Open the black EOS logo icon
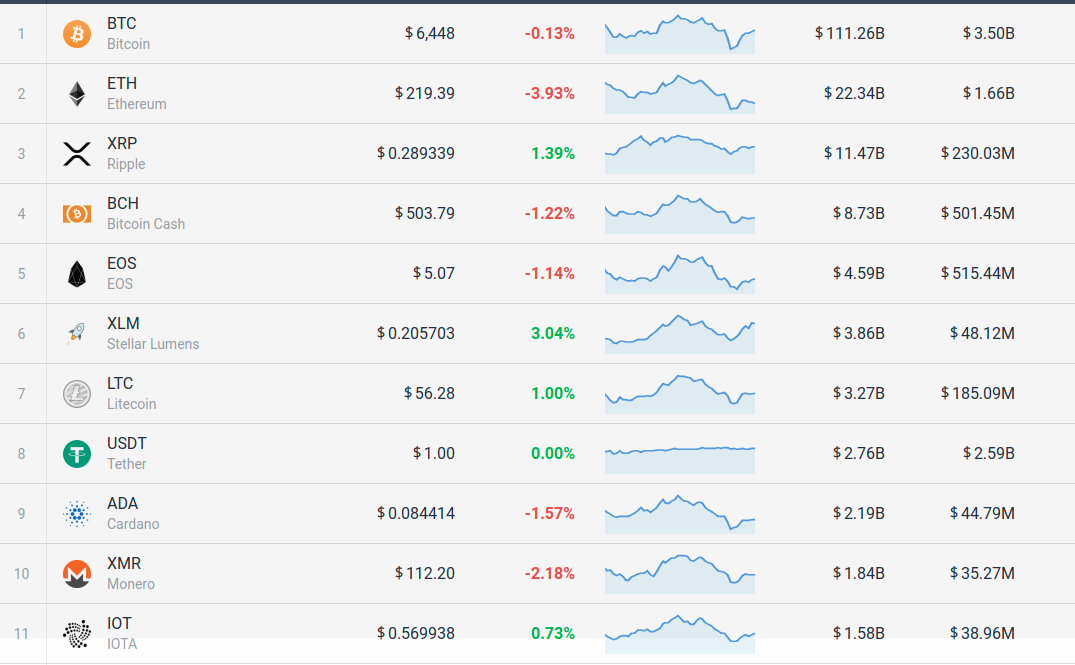The height and width of the screenshot is (665, 1075). [x=77, y=274]
